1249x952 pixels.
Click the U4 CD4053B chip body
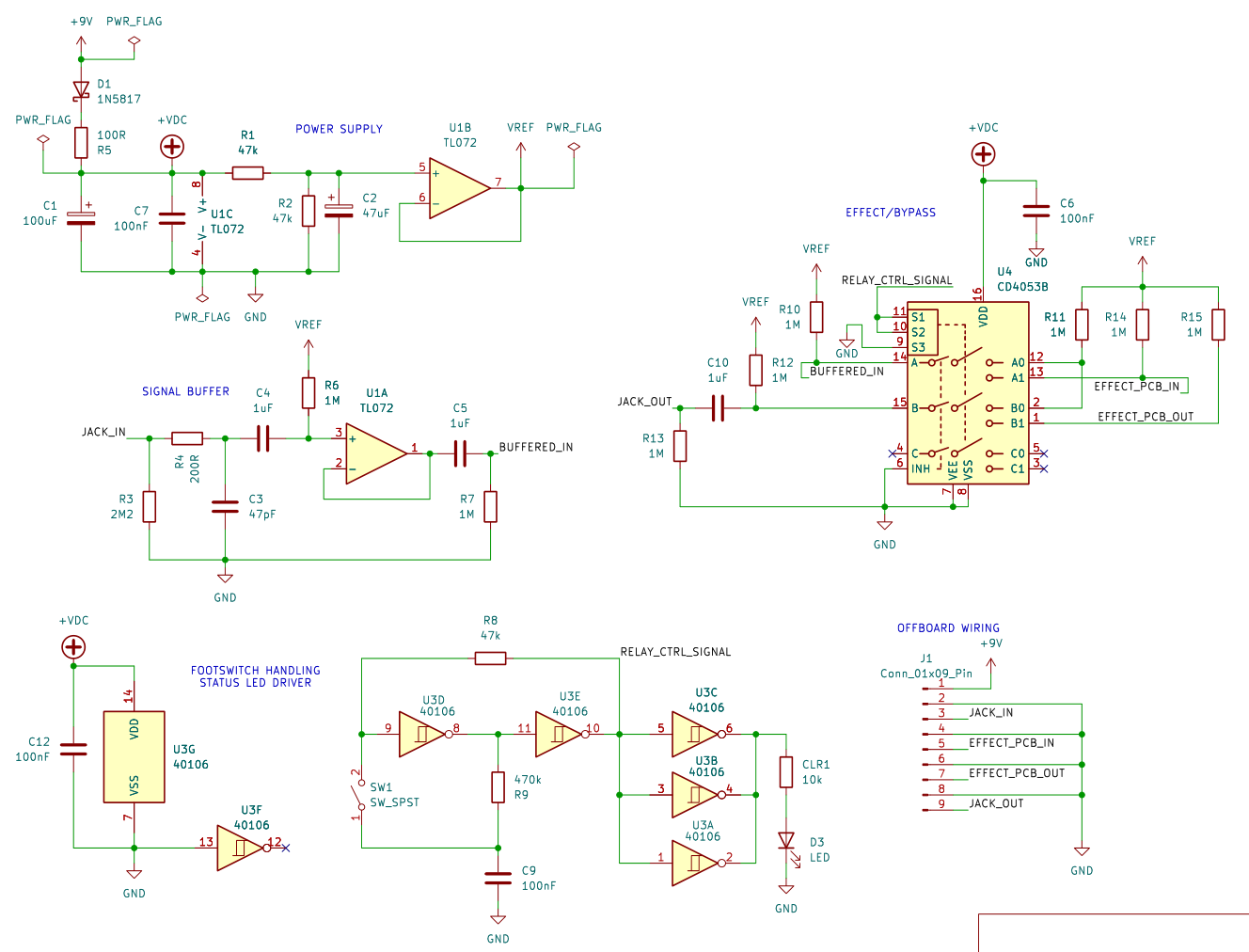tap(968, 393)
